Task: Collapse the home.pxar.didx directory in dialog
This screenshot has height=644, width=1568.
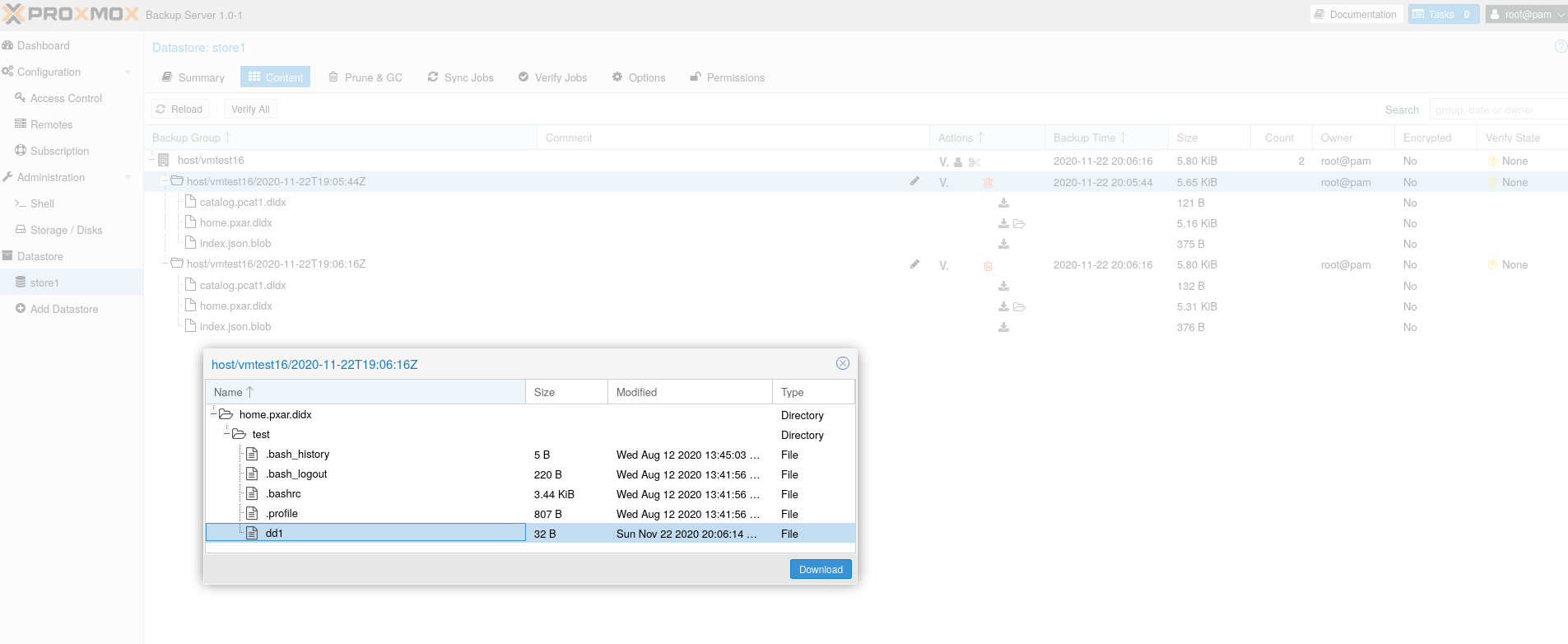Action: (x=213, y=414)
